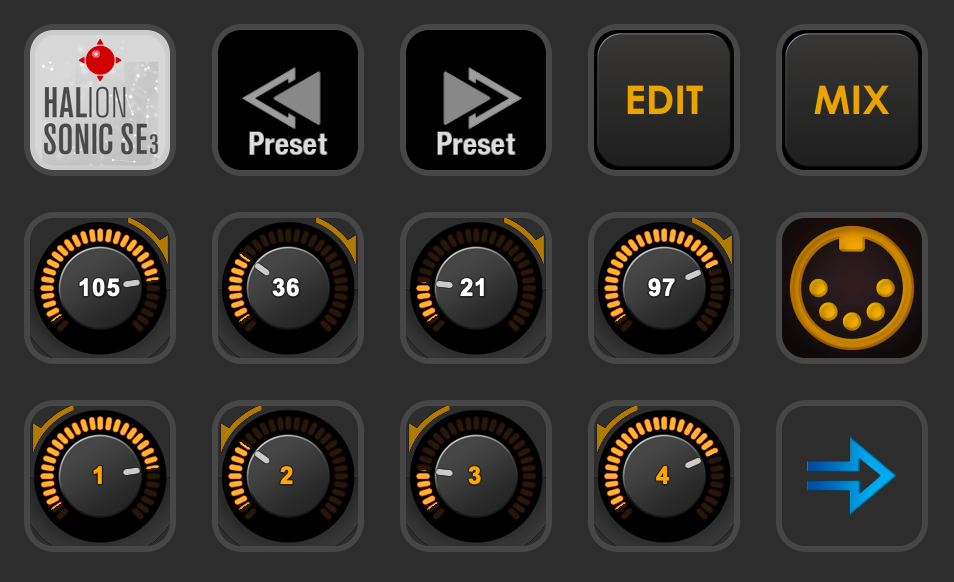Click the knob showing value 105
Image resolution: width=954 pixels, height=582 pixels.
(x=100, y=288)
